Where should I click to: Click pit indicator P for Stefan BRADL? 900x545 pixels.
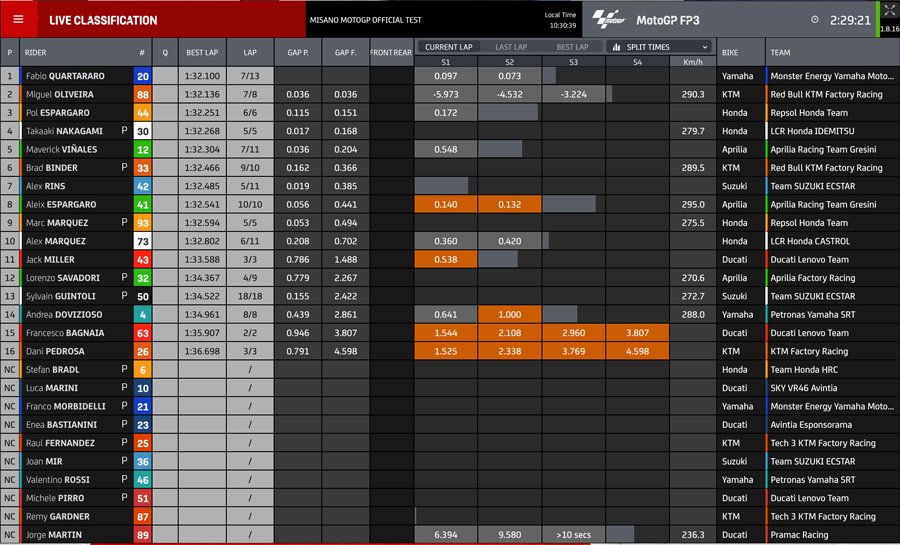click(125, 369)
